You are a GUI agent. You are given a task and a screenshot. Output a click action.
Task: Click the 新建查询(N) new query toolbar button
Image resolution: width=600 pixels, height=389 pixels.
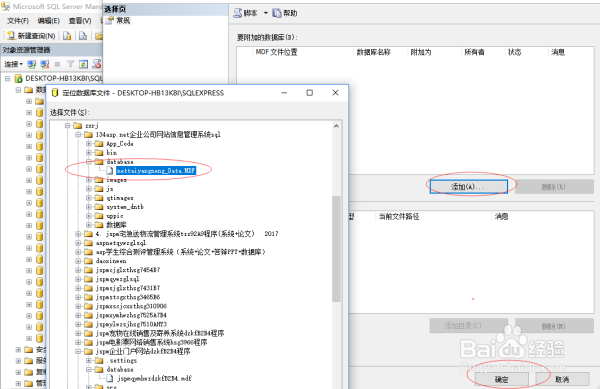tap(32, 36)
